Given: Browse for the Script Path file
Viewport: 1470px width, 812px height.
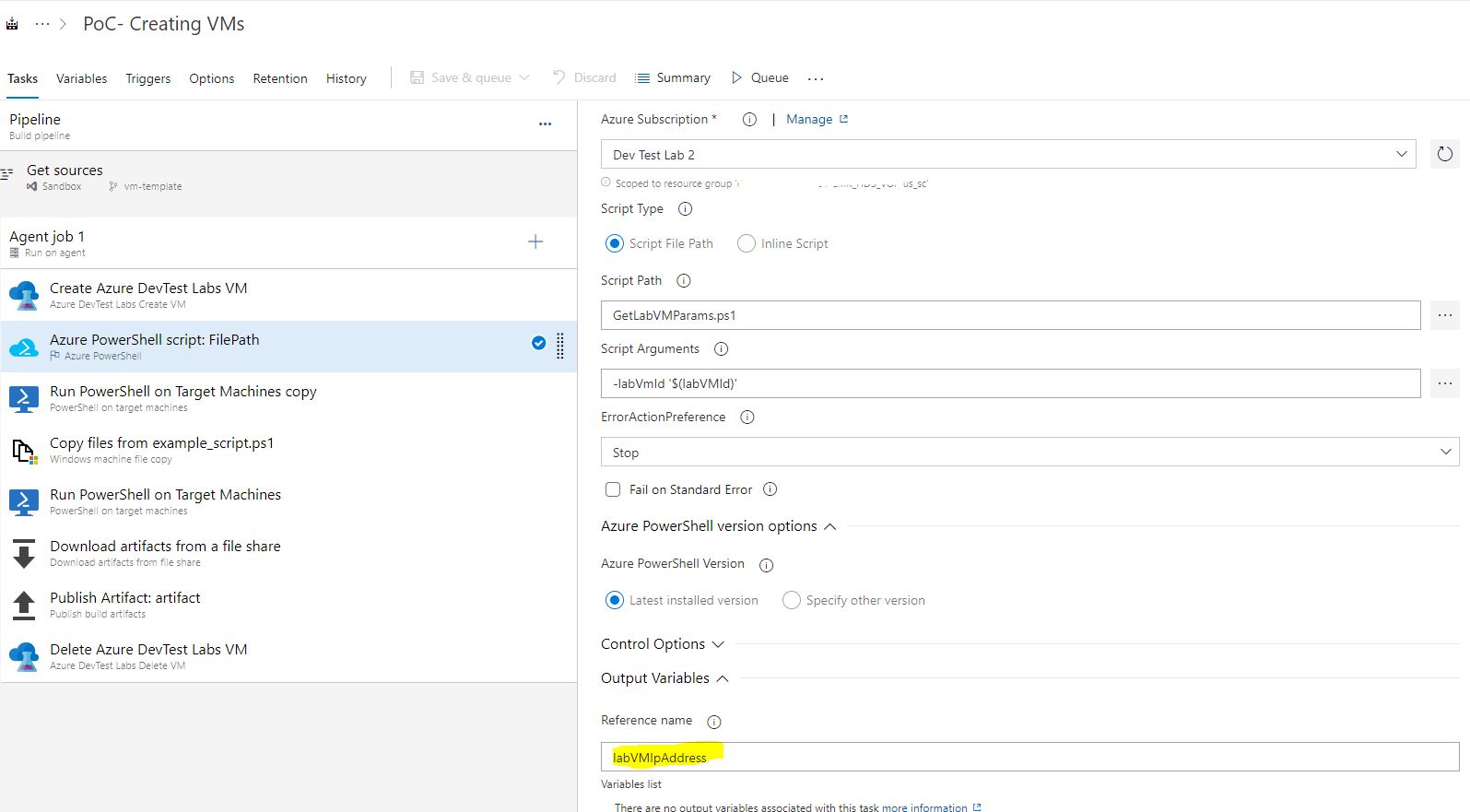Looking at the screenshot, I should 1444,315.
